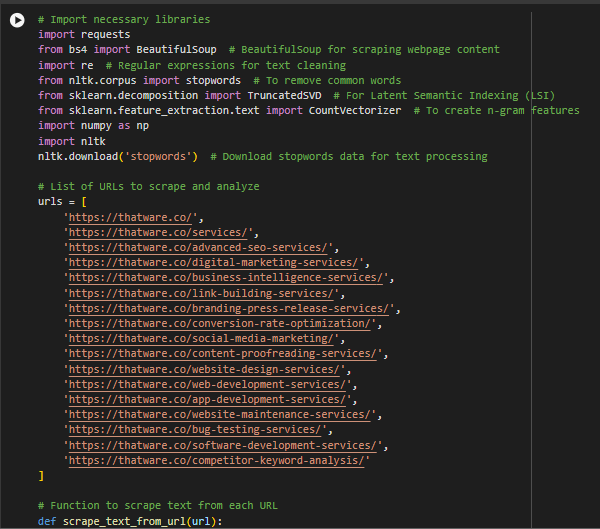Image resolution: width=600 pixels, height=529 pixels.
Task: Open the content-proofreading-services URL
Action: tap(223, 353)
